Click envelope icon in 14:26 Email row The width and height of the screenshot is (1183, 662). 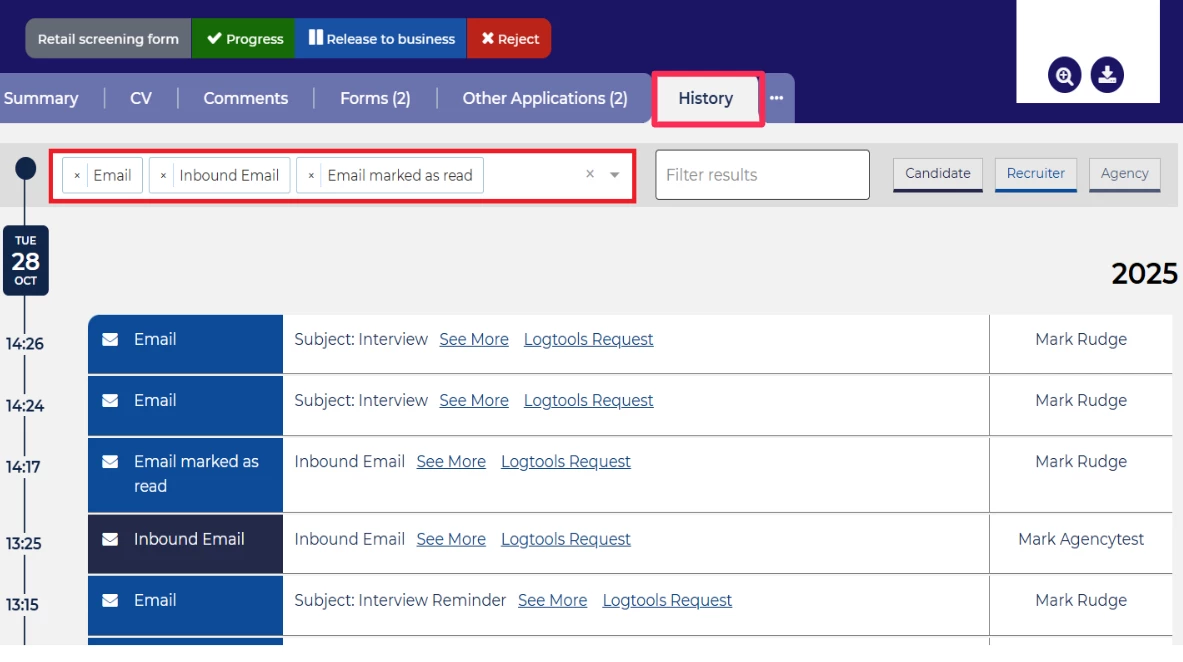(x=110, y=340)
